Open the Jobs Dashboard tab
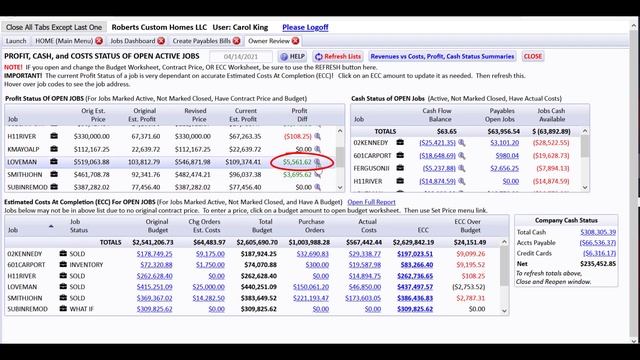Screen dimensions: 640x360 tap(133, 41)
